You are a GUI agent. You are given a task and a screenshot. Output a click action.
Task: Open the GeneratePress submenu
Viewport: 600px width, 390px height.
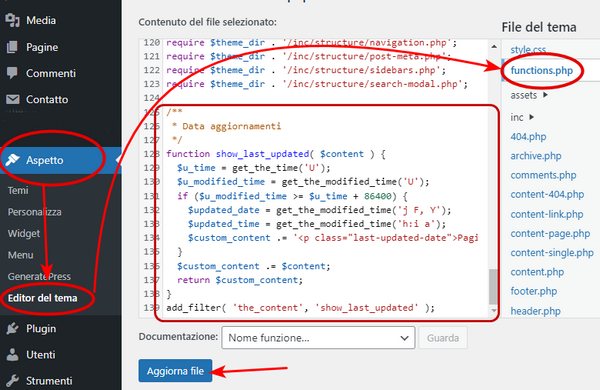pyautogui.click(x=39, y=276)
